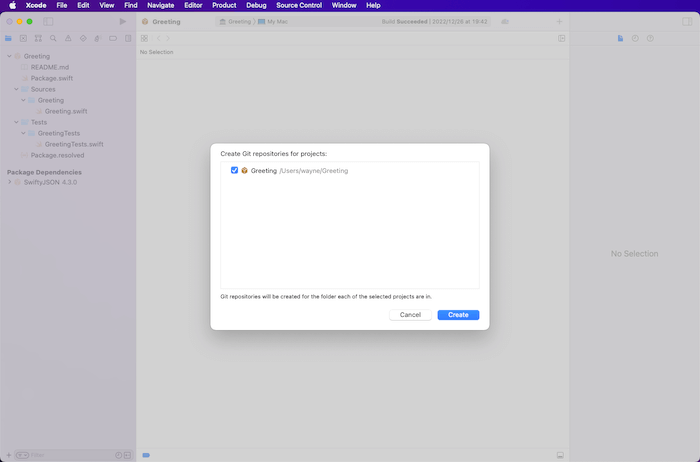
Task: Go forward with the right chevron
Action: [168, 38]
